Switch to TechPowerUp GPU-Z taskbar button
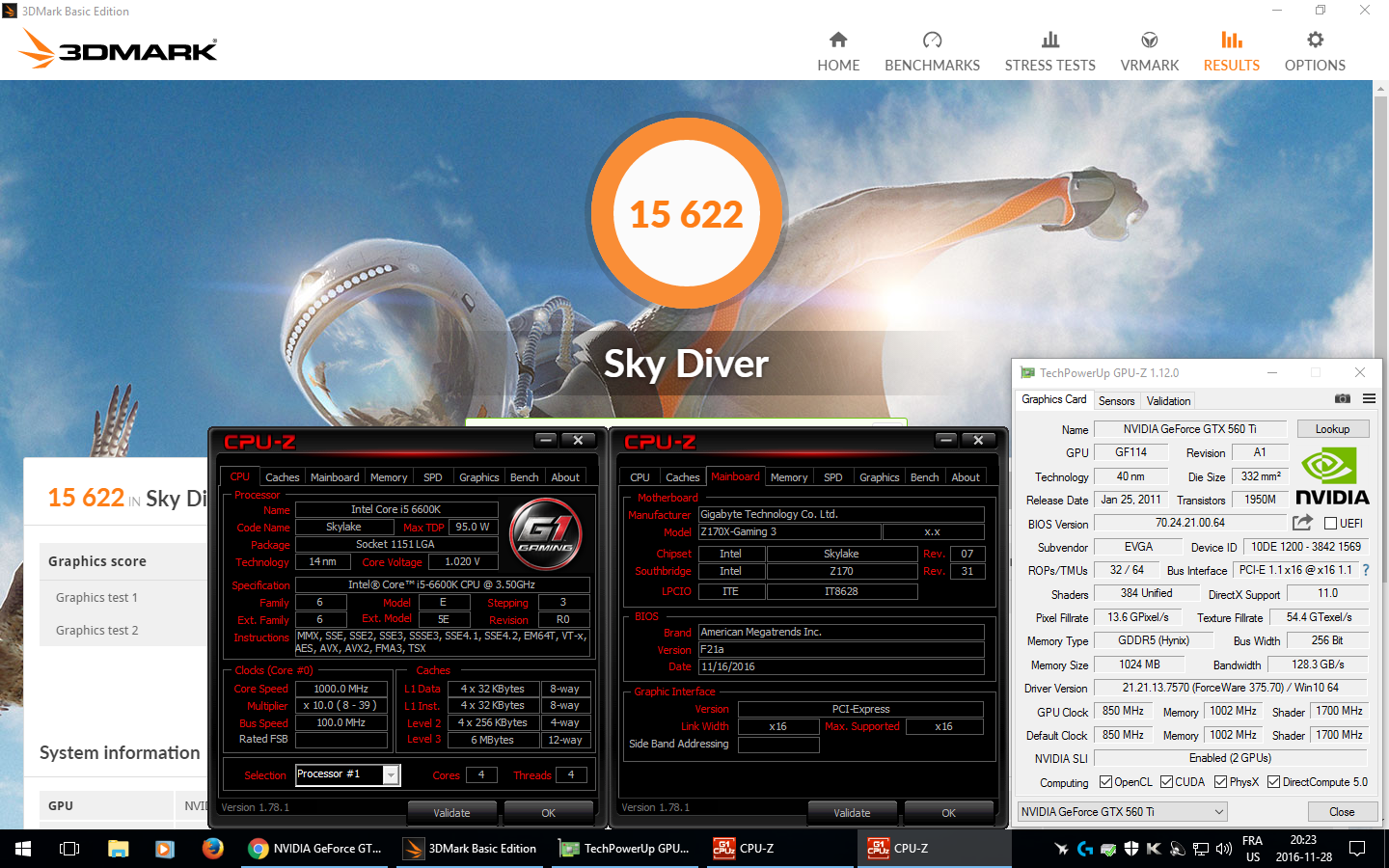 [x=625, y=849]
